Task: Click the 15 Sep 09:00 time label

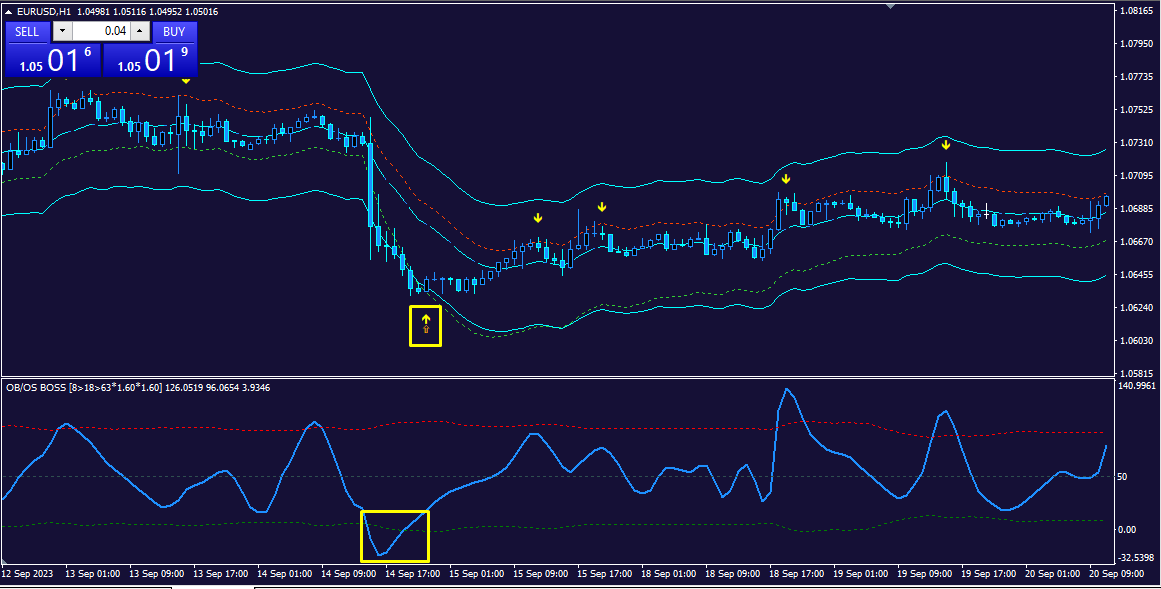Action: point(539,573)
